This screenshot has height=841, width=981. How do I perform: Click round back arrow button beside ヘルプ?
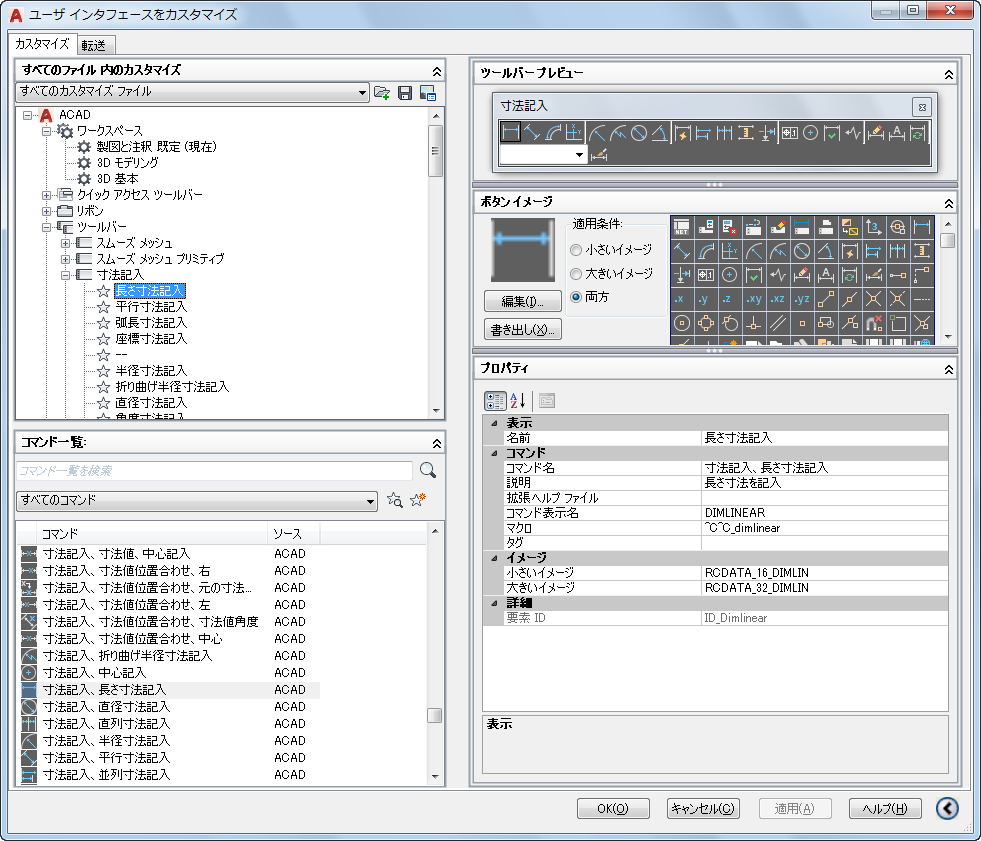[x=947, y=808]
